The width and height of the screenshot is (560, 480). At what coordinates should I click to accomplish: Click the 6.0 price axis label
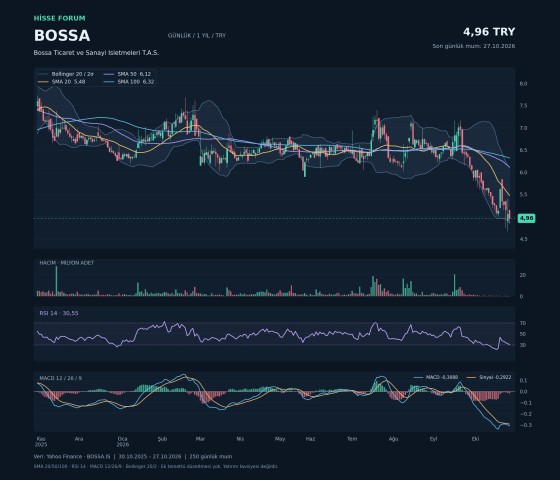tap(523, 172)
